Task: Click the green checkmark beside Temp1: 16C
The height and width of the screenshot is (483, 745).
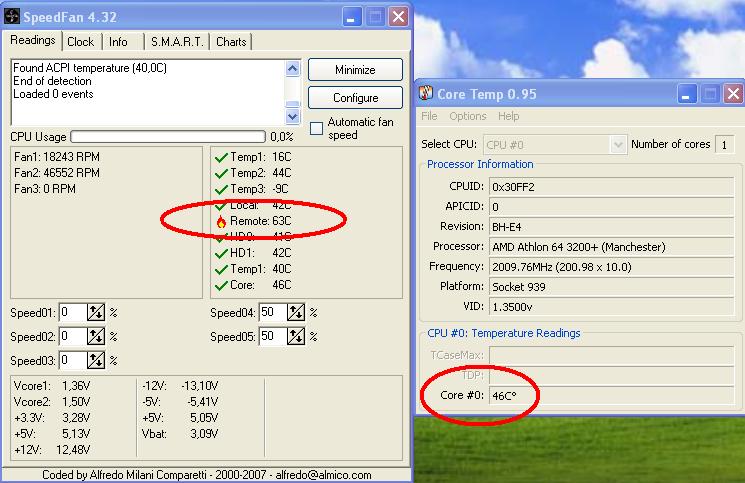Action: [x=221, y=158]
